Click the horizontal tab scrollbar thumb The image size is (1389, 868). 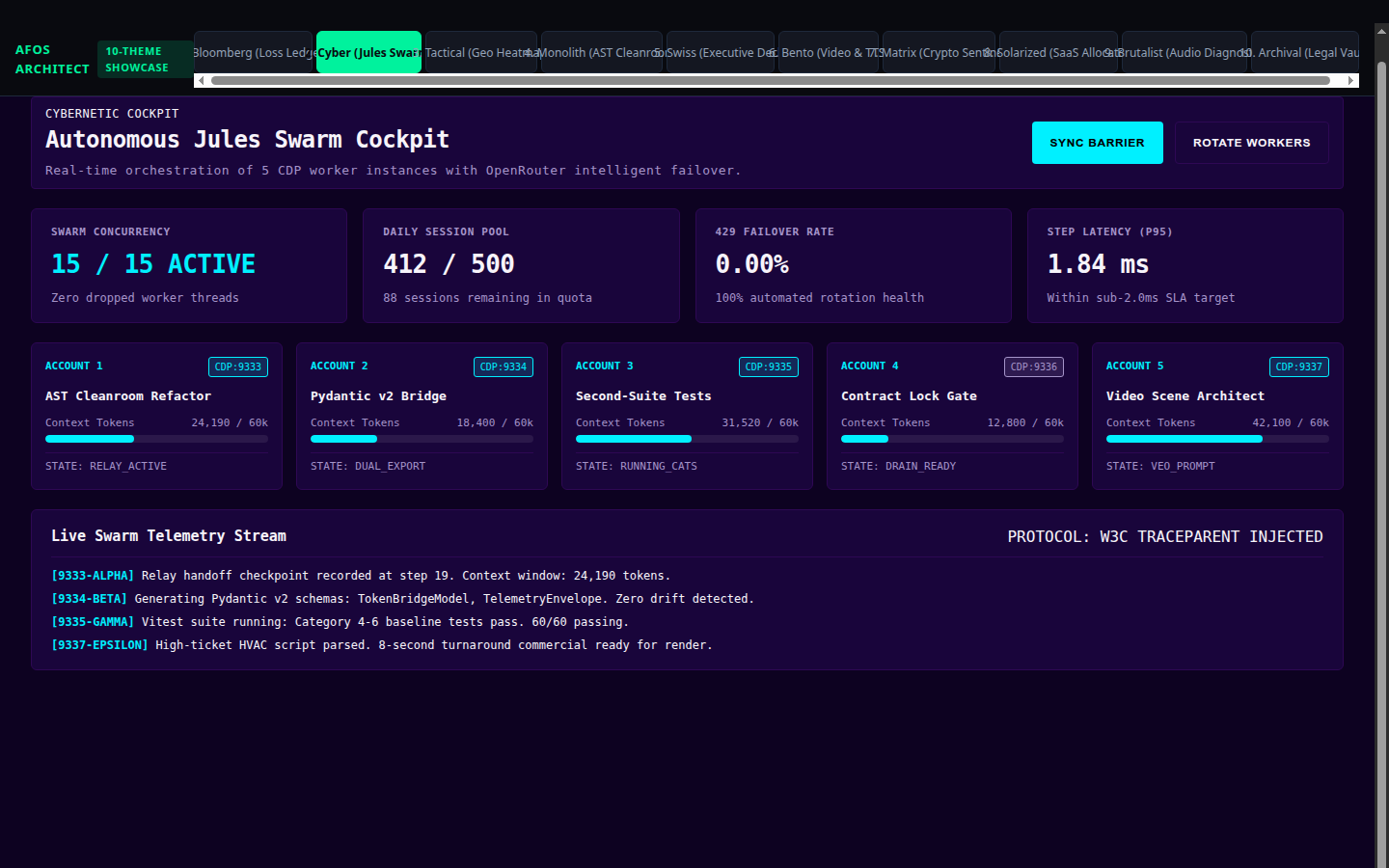pyautogui.click(x=770, y=81)
